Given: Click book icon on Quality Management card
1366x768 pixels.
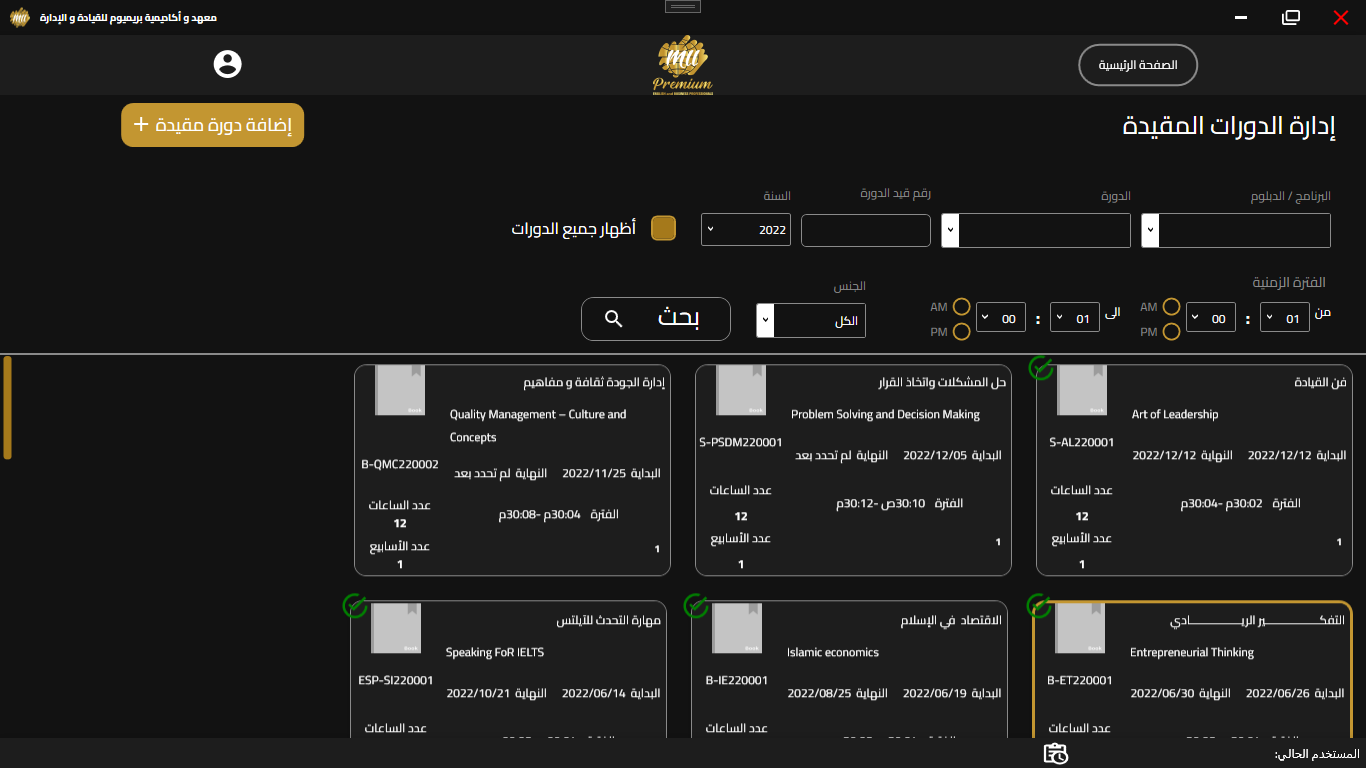Looking at the screenshot, I should [x=400, y=390].
